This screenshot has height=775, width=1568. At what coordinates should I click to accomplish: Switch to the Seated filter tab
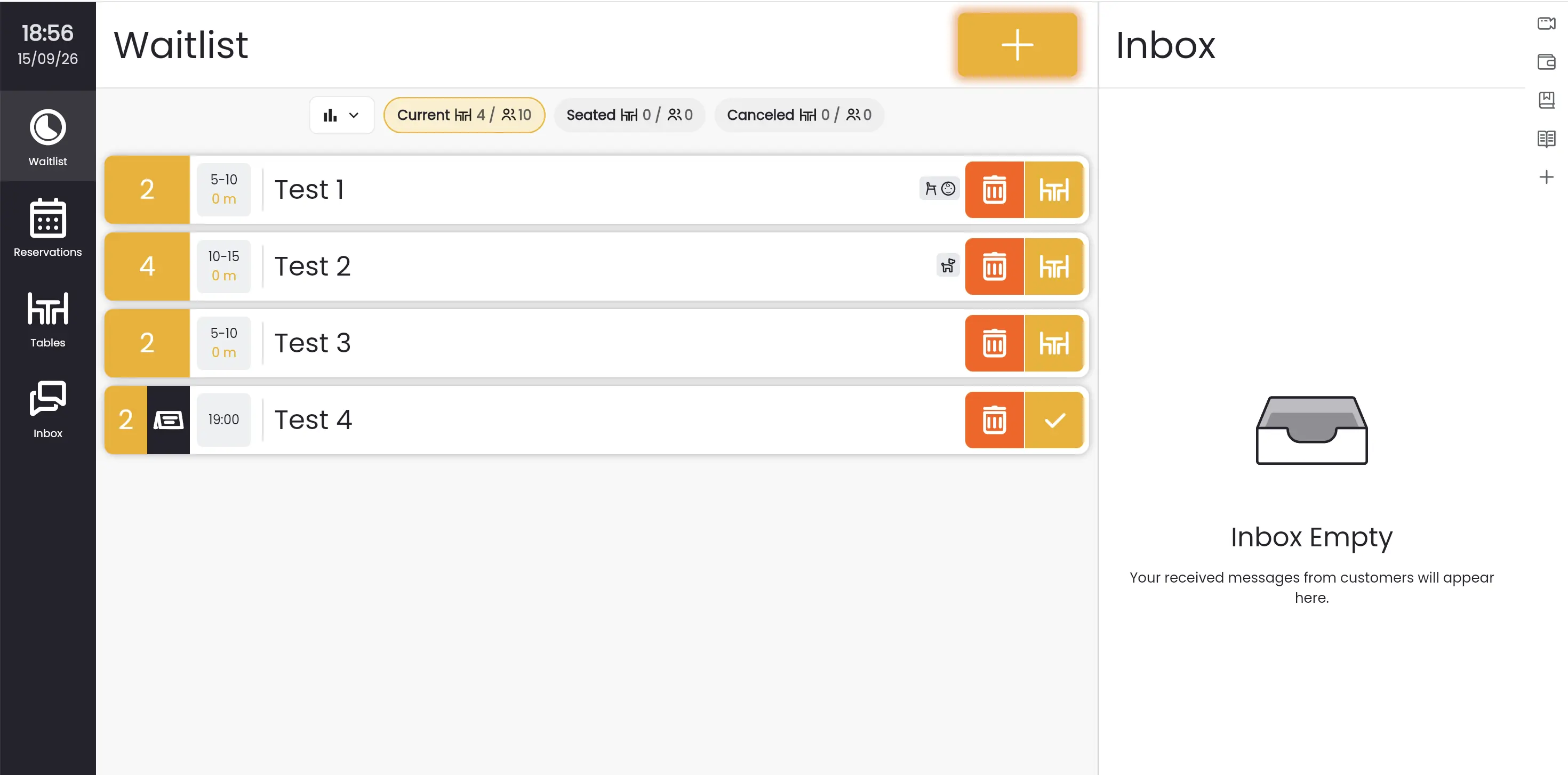click(629, 115)
